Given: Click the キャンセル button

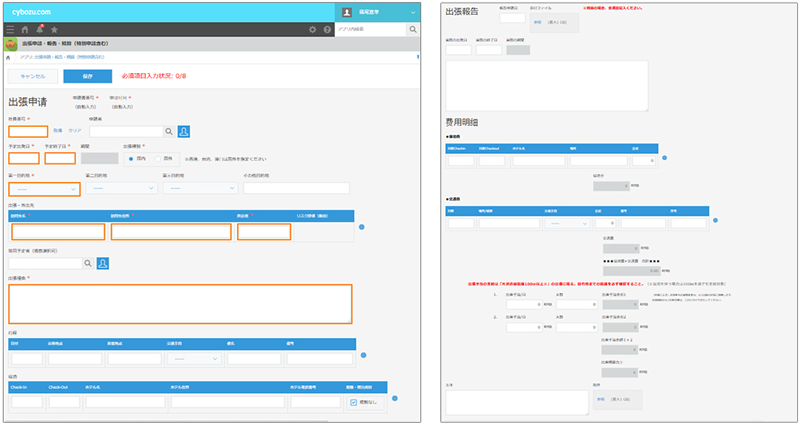Looking at the screenshot, I should click(x=32, y=76).
